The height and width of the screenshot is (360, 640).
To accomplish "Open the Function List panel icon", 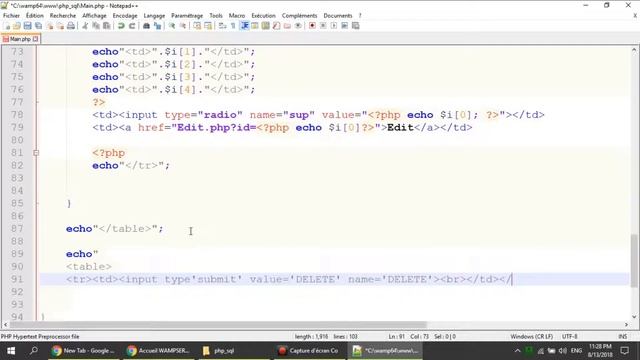I will [276, 26].
